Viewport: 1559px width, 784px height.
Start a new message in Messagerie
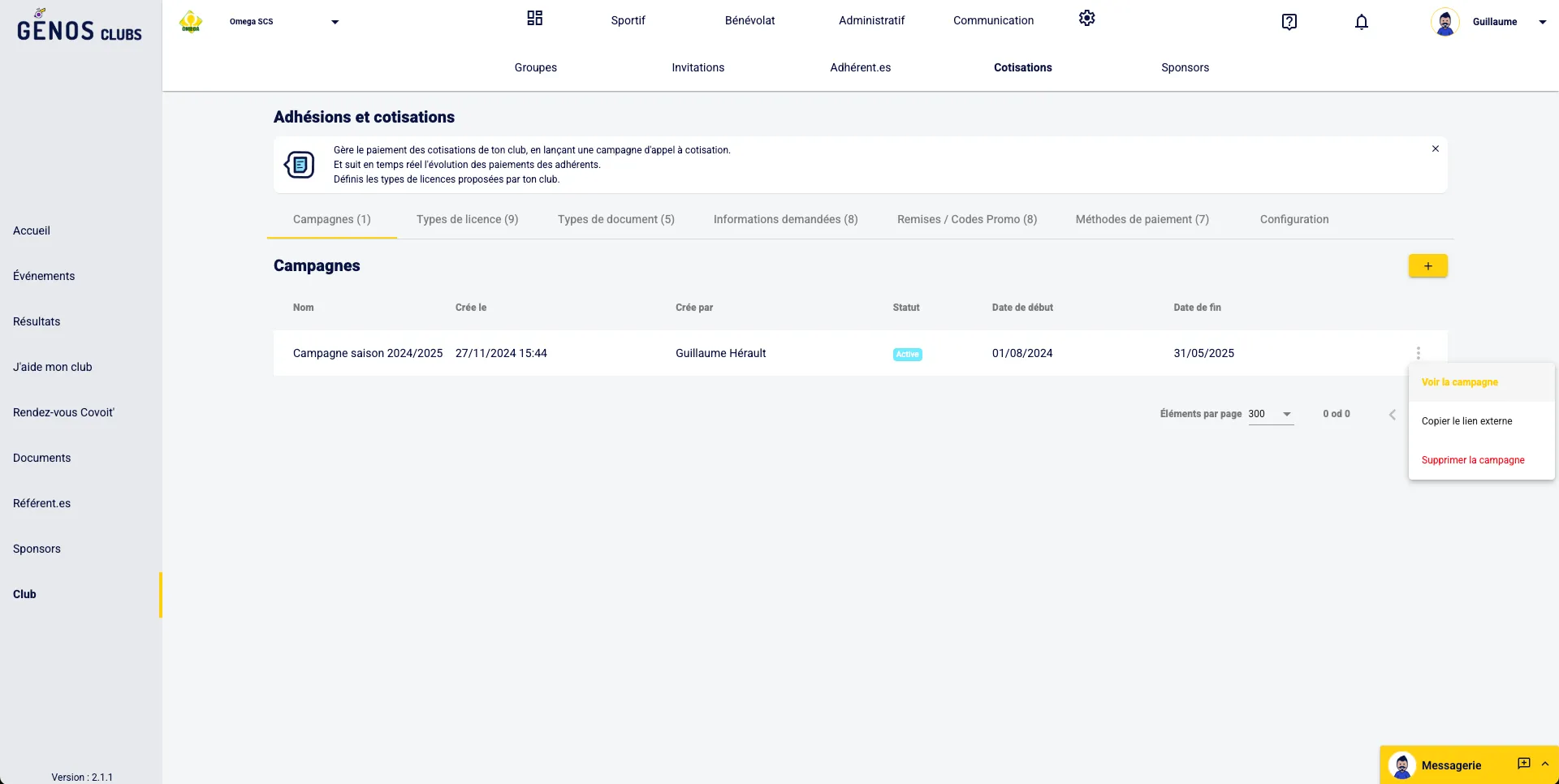point(1523,764)
